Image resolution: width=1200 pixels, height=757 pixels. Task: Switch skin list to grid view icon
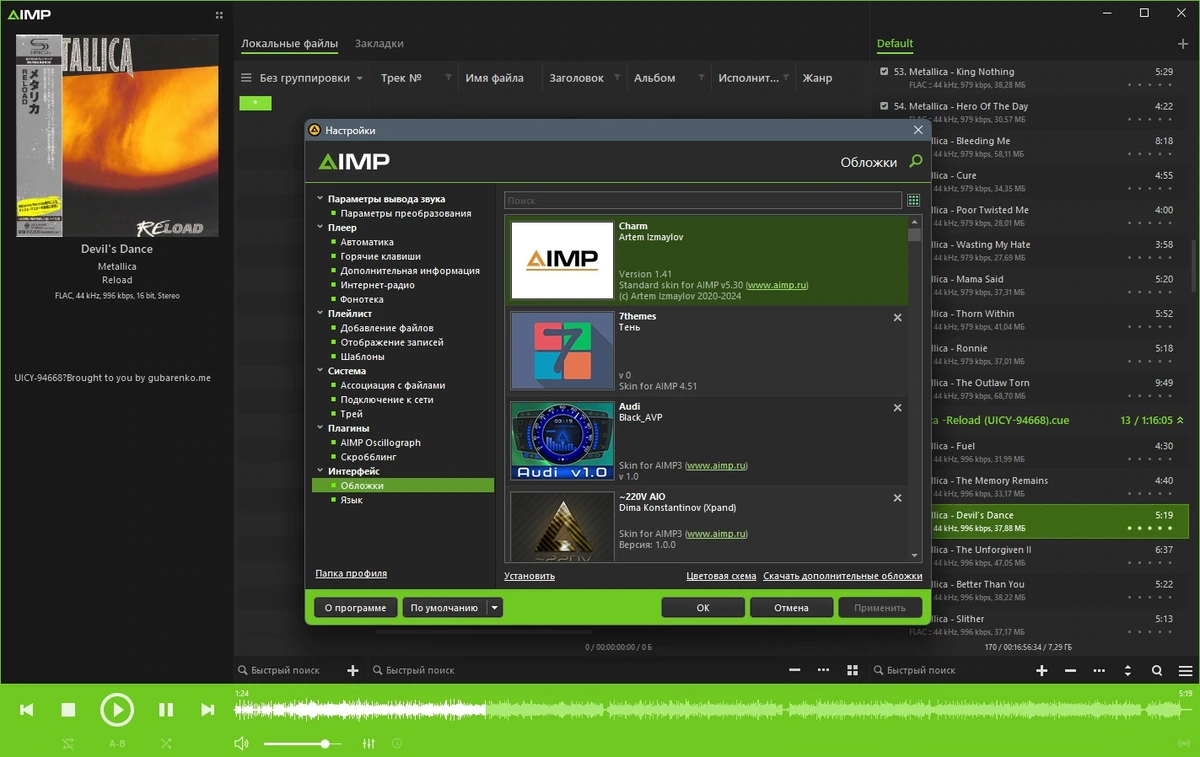[913, 200]
